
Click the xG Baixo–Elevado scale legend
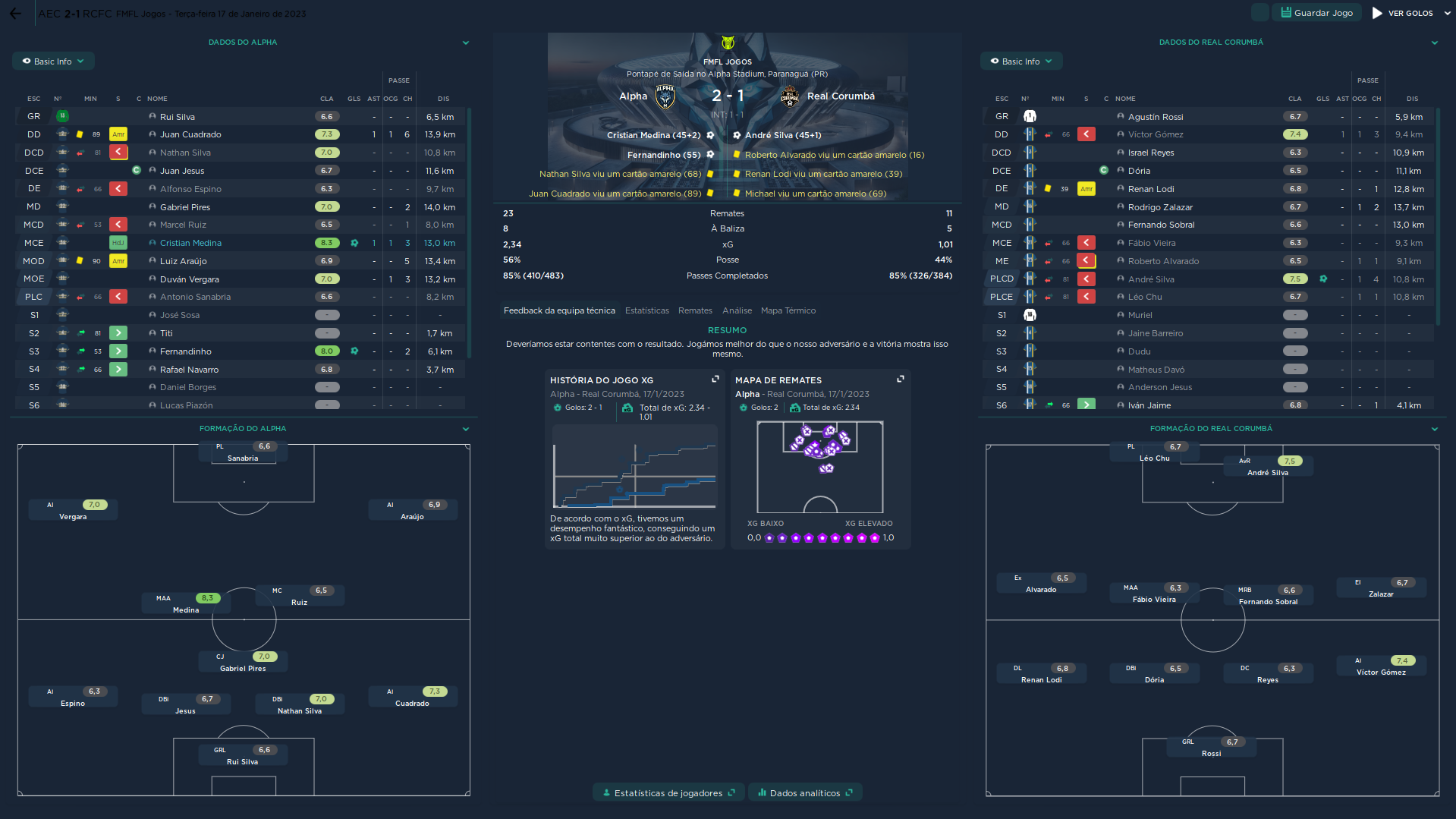click(x=820, y=537)
